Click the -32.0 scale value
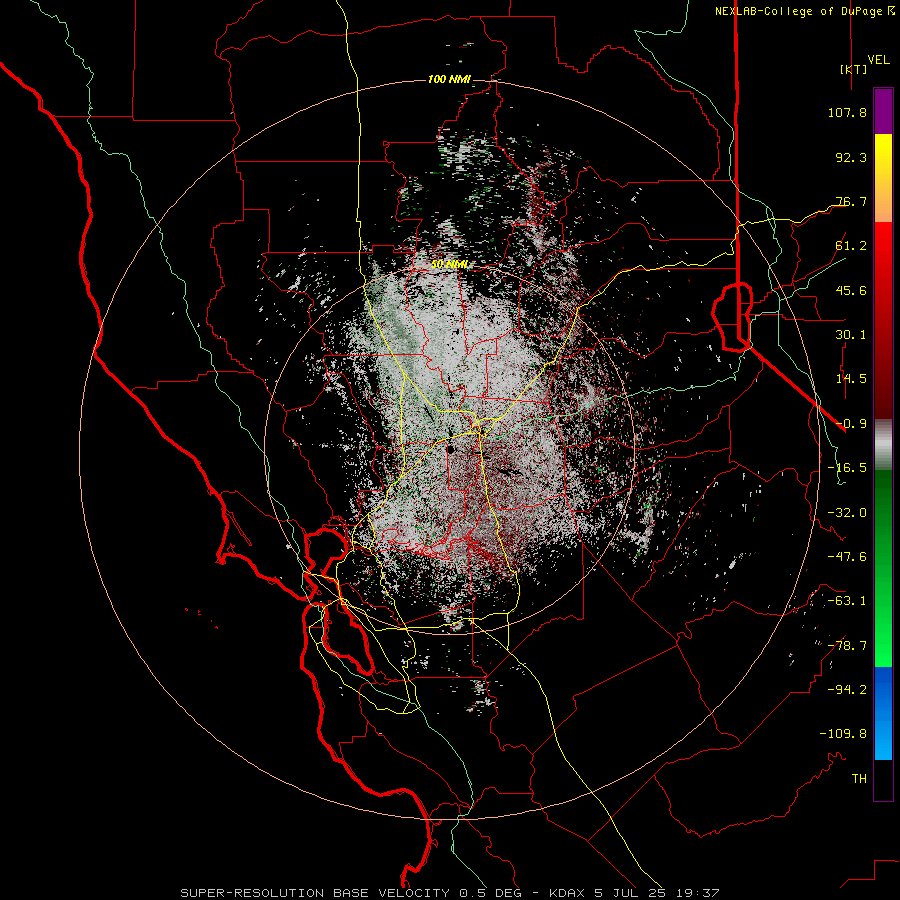 [x=847, y=513]
